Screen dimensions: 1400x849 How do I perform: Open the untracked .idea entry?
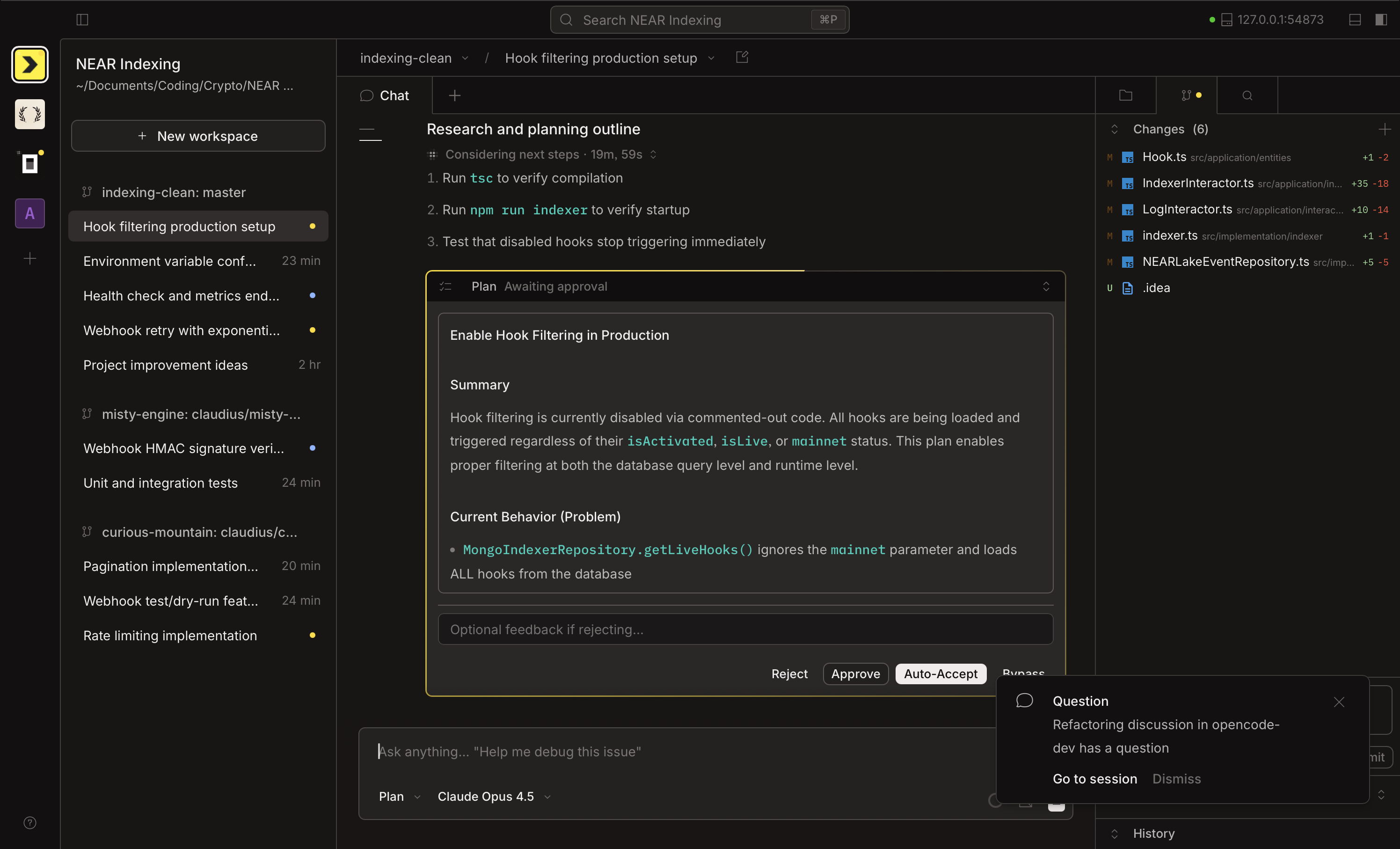click(1247, 287)
